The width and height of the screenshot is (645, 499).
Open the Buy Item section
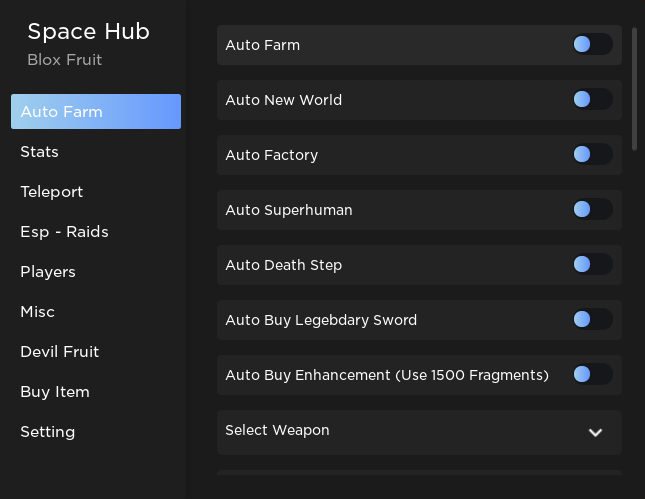coord(55,392)
